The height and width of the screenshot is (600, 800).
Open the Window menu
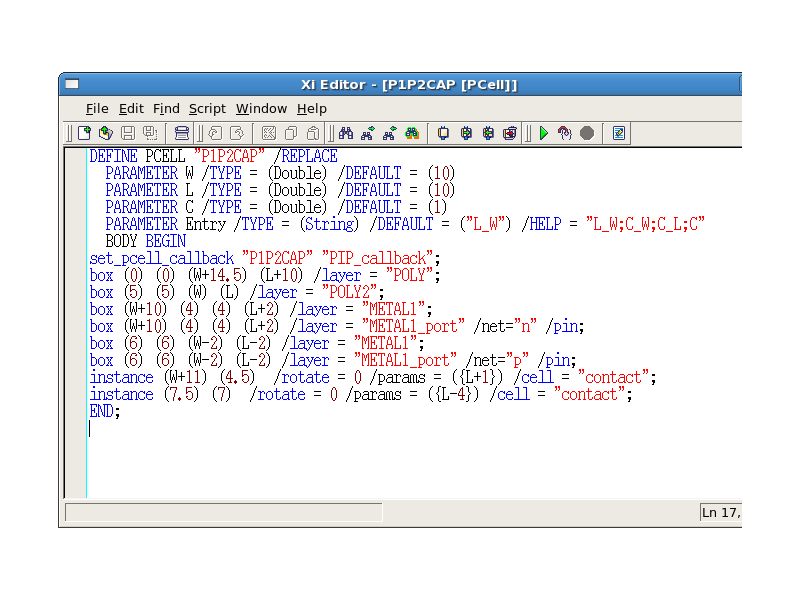(x=261, y=108)
